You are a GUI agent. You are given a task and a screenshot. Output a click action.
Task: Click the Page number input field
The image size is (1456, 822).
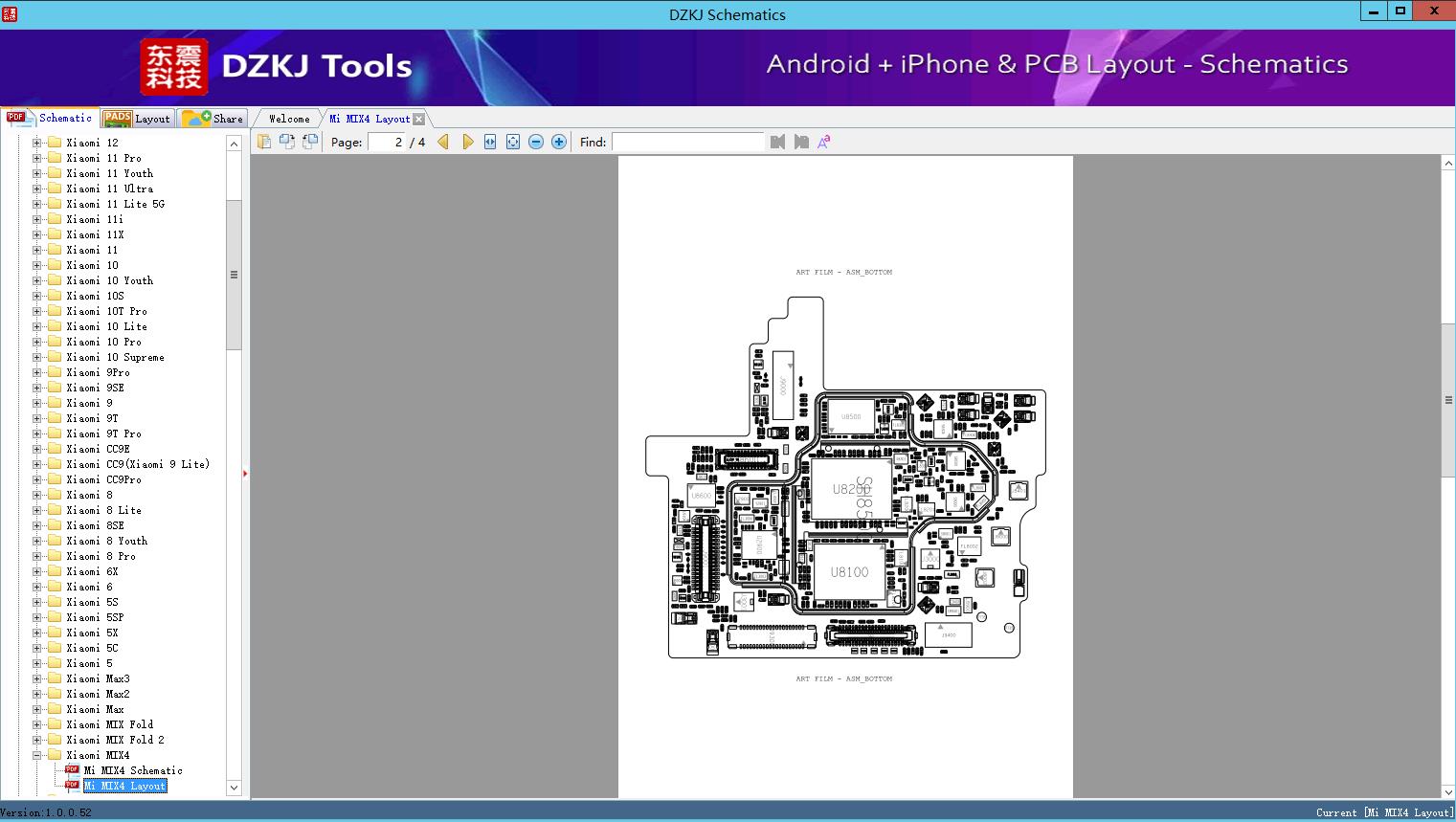click(x=386, y=142)
